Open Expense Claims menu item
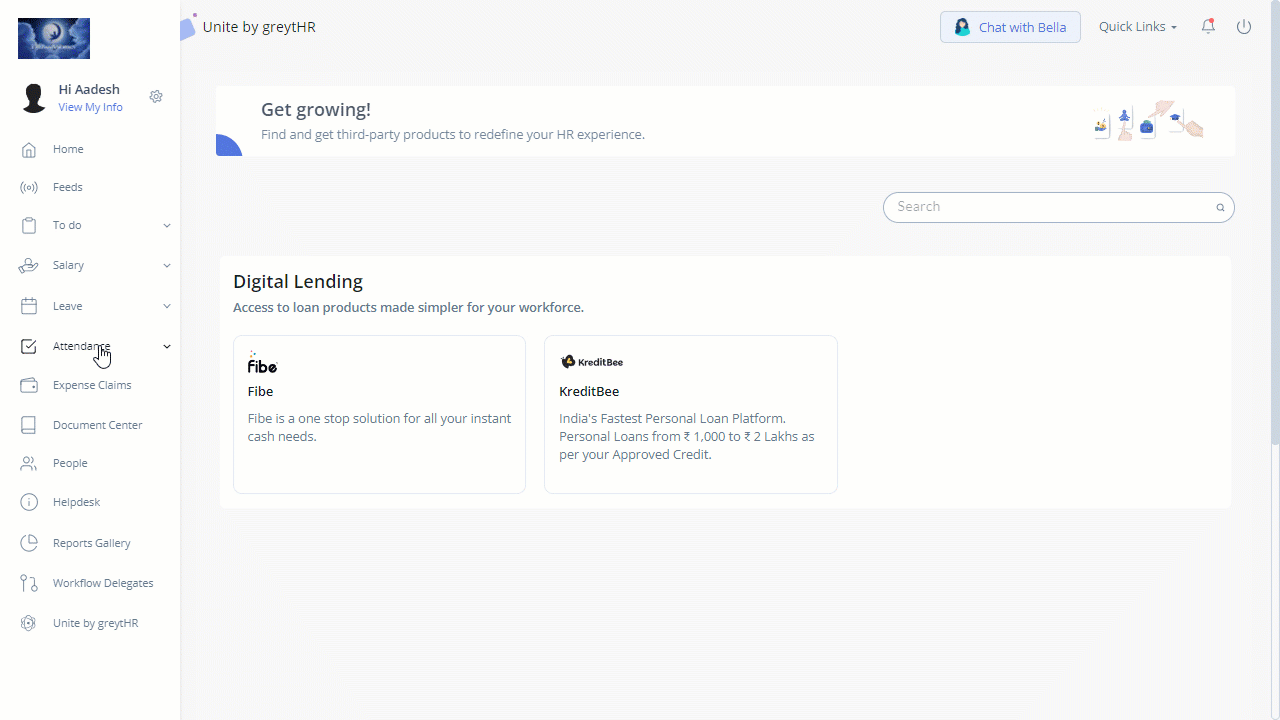The width and height of the screenshot is (1280, 720). click(92, 385)
